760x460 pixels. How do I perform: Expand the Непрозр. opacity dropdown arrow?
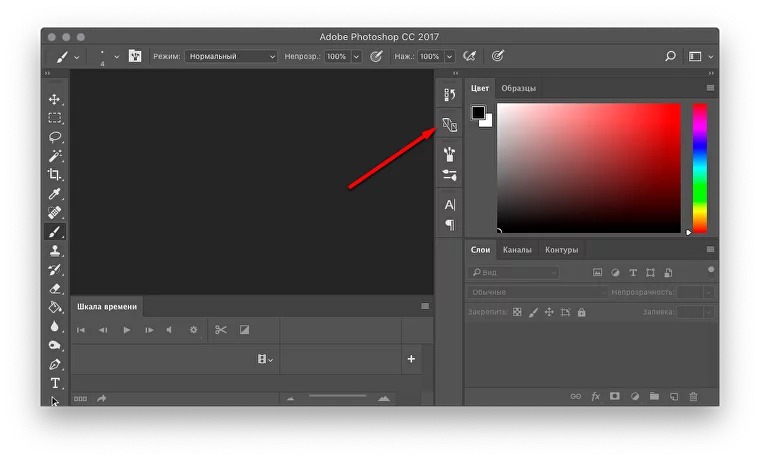(355, 57)
